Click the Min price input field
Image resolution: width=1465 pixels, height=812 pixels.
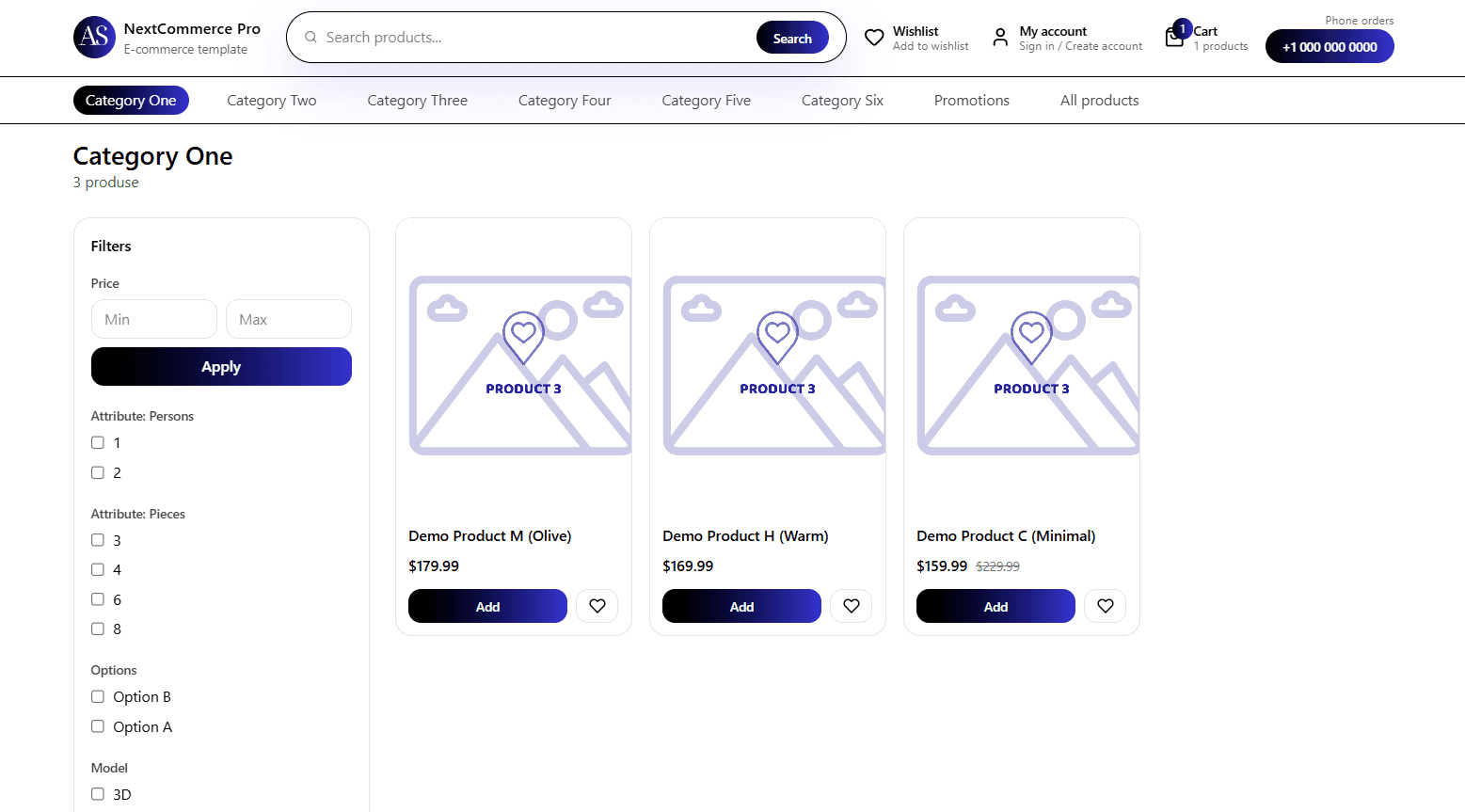pyautogui.click(x=153, y=319)
